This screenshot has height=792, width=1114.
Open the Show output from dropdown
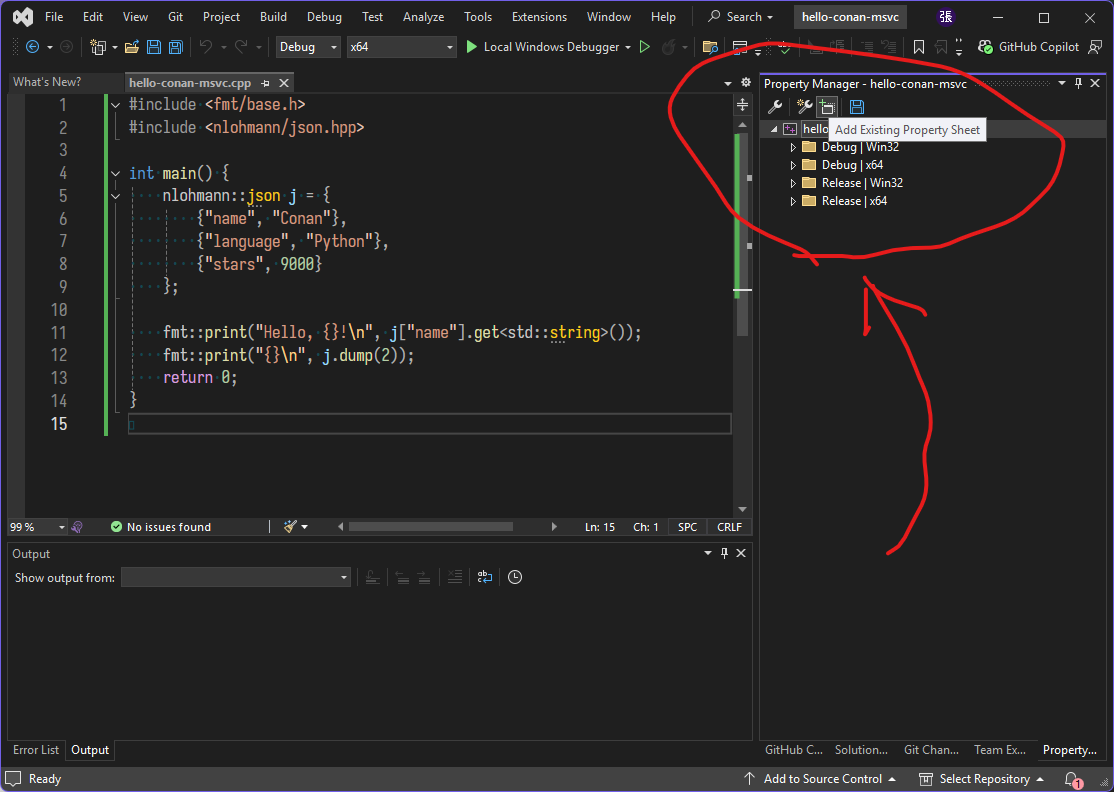236,577
